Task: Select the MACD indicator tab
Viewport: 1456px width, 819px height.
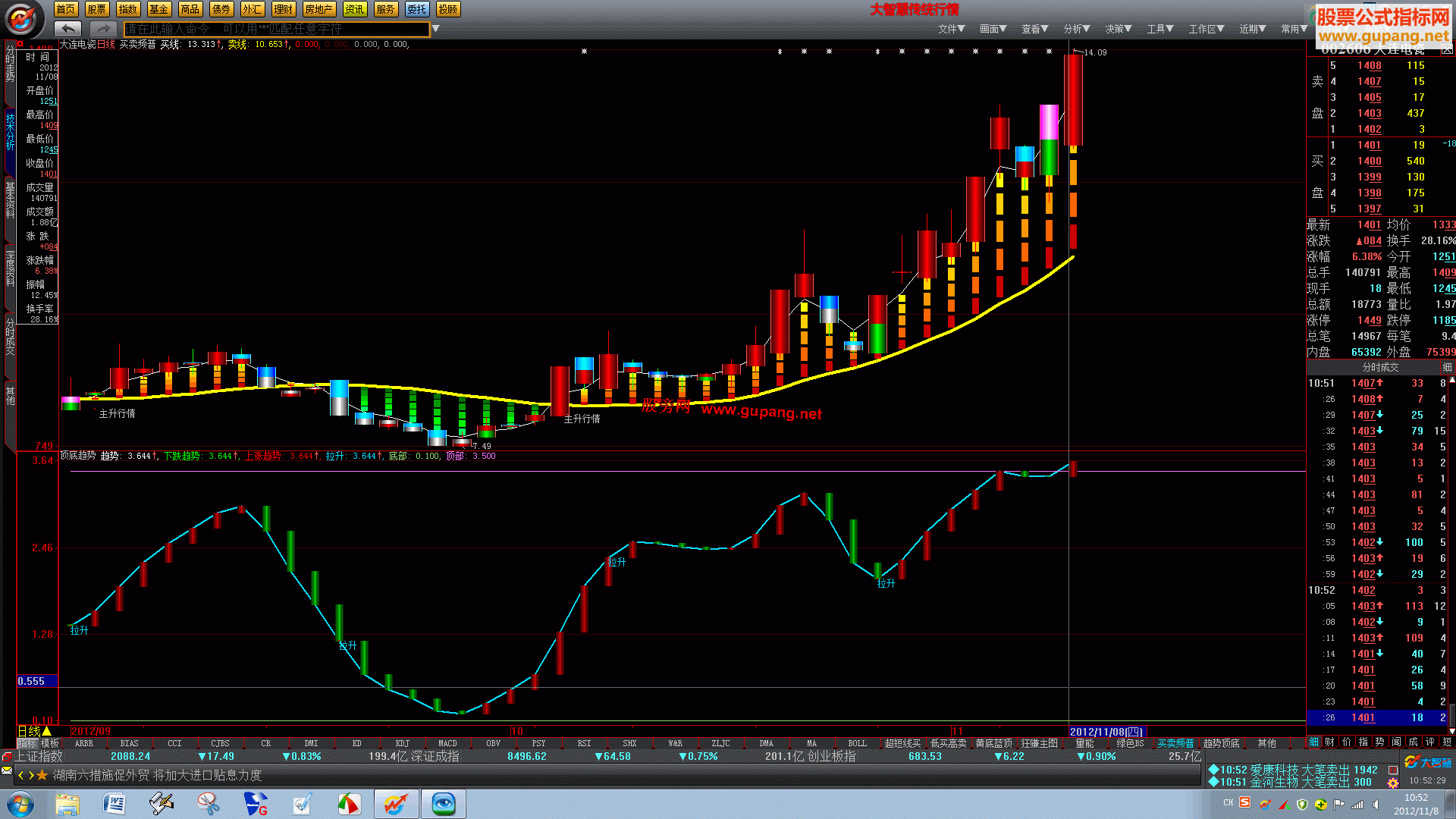Action: pos(447,743)
